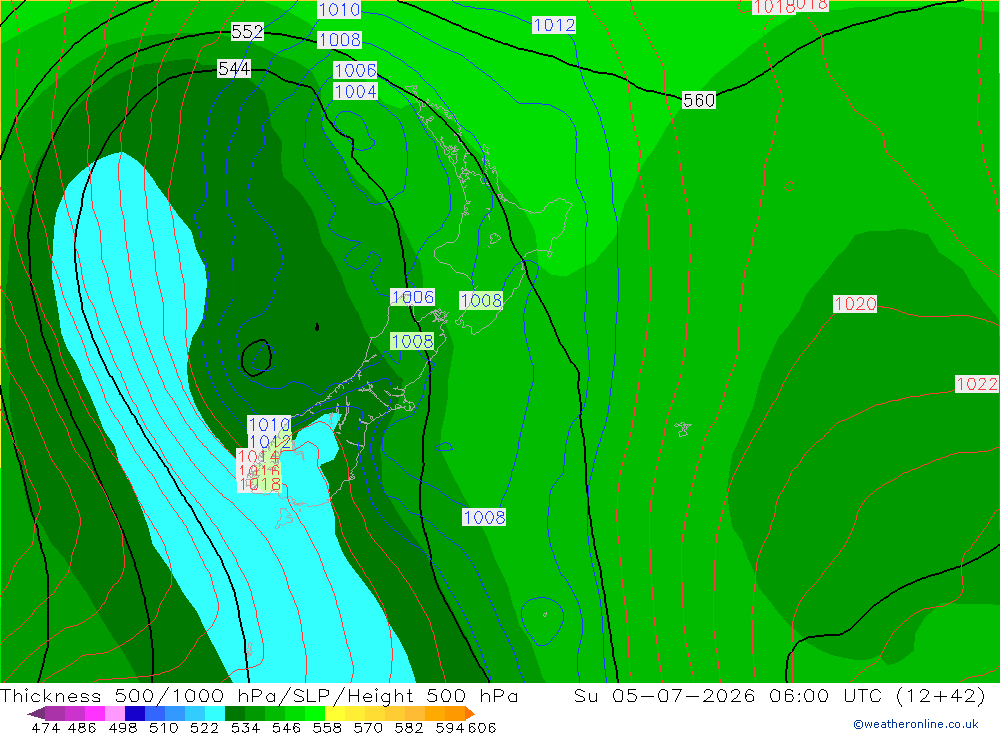Click the 558 legend value
The height and width of the screenshot is (733, 1000).
pos(327,727)
